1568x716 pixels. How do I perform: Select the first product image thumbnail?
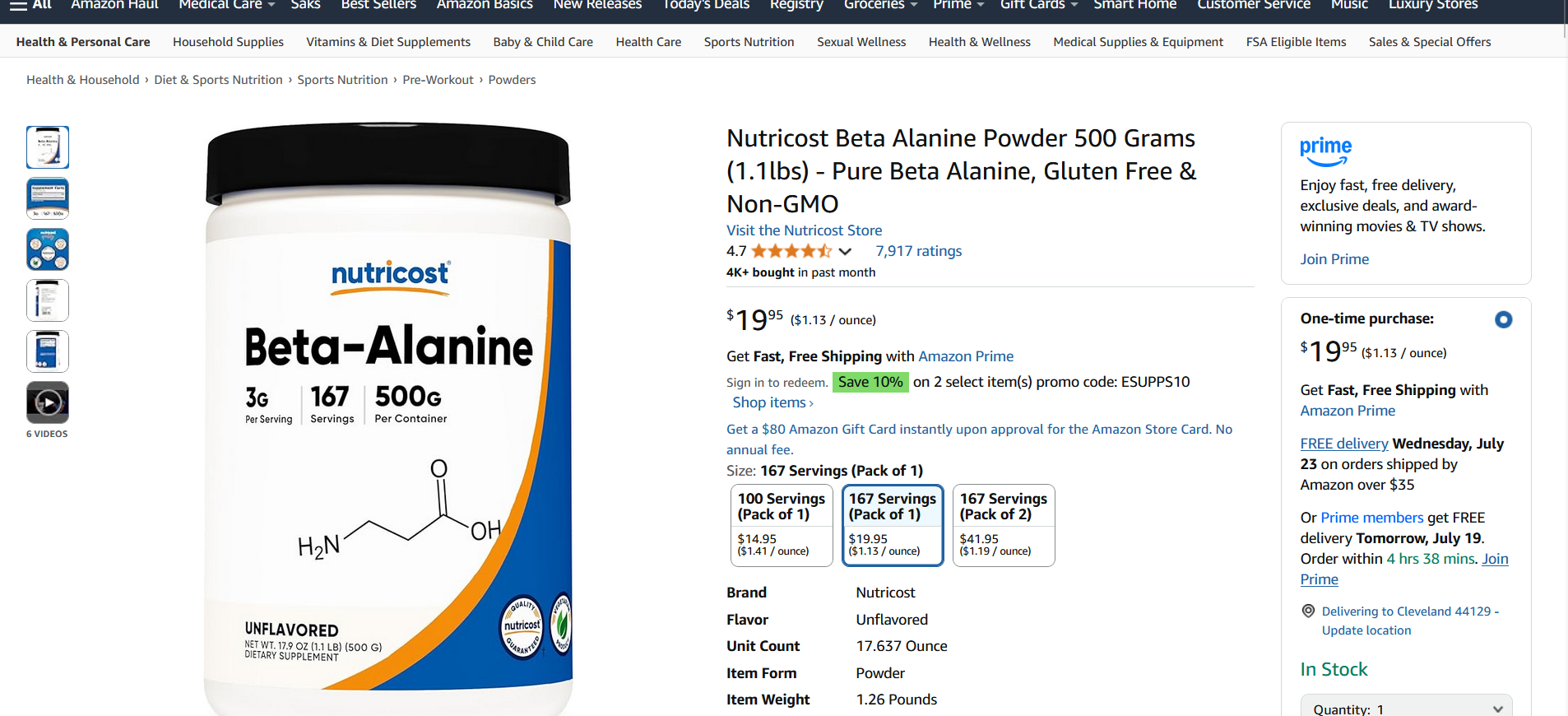(48, 147)
